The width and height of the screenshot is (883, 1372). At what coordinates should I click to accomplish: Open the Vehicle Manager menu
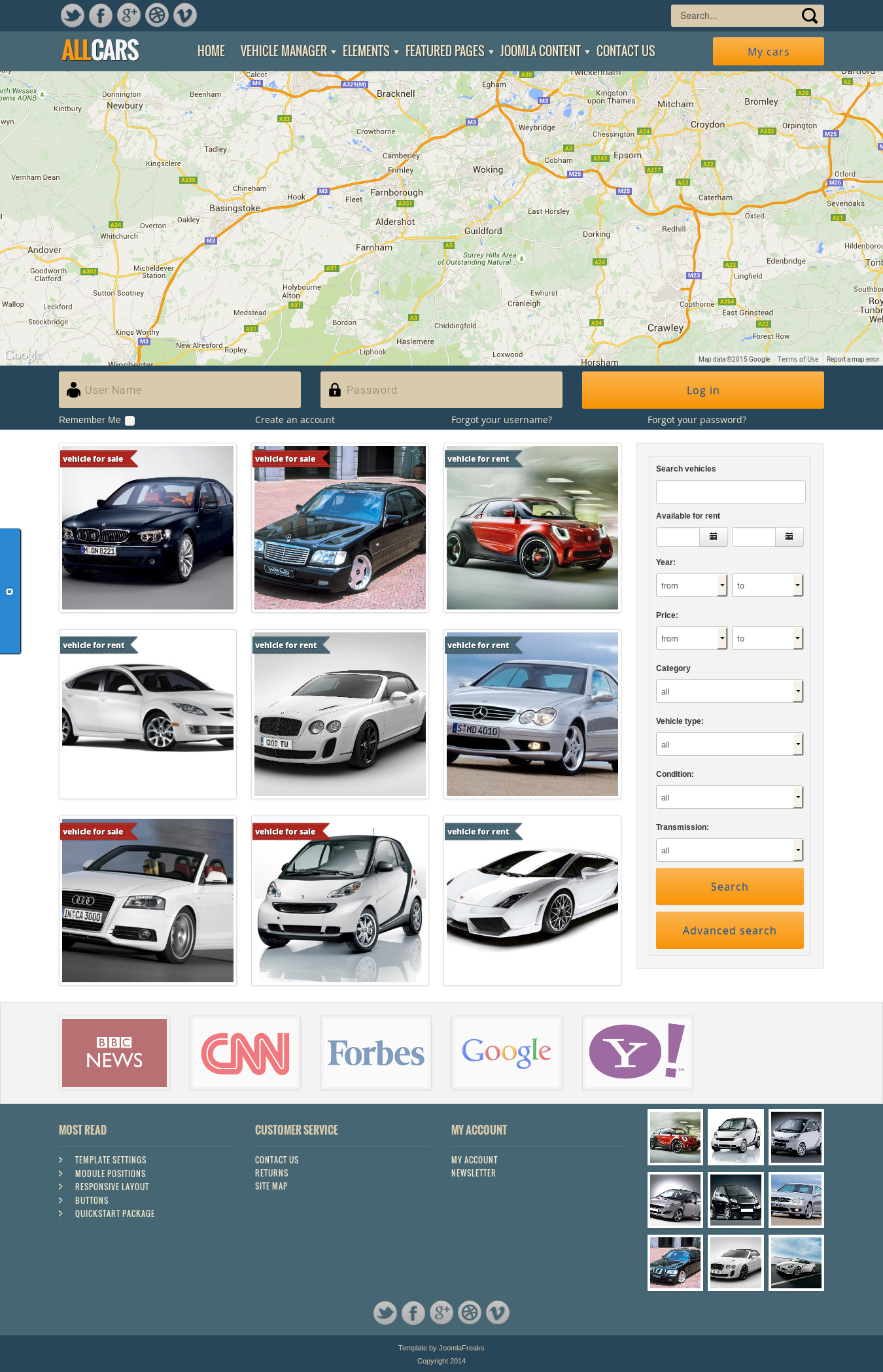tap(287, 51)
